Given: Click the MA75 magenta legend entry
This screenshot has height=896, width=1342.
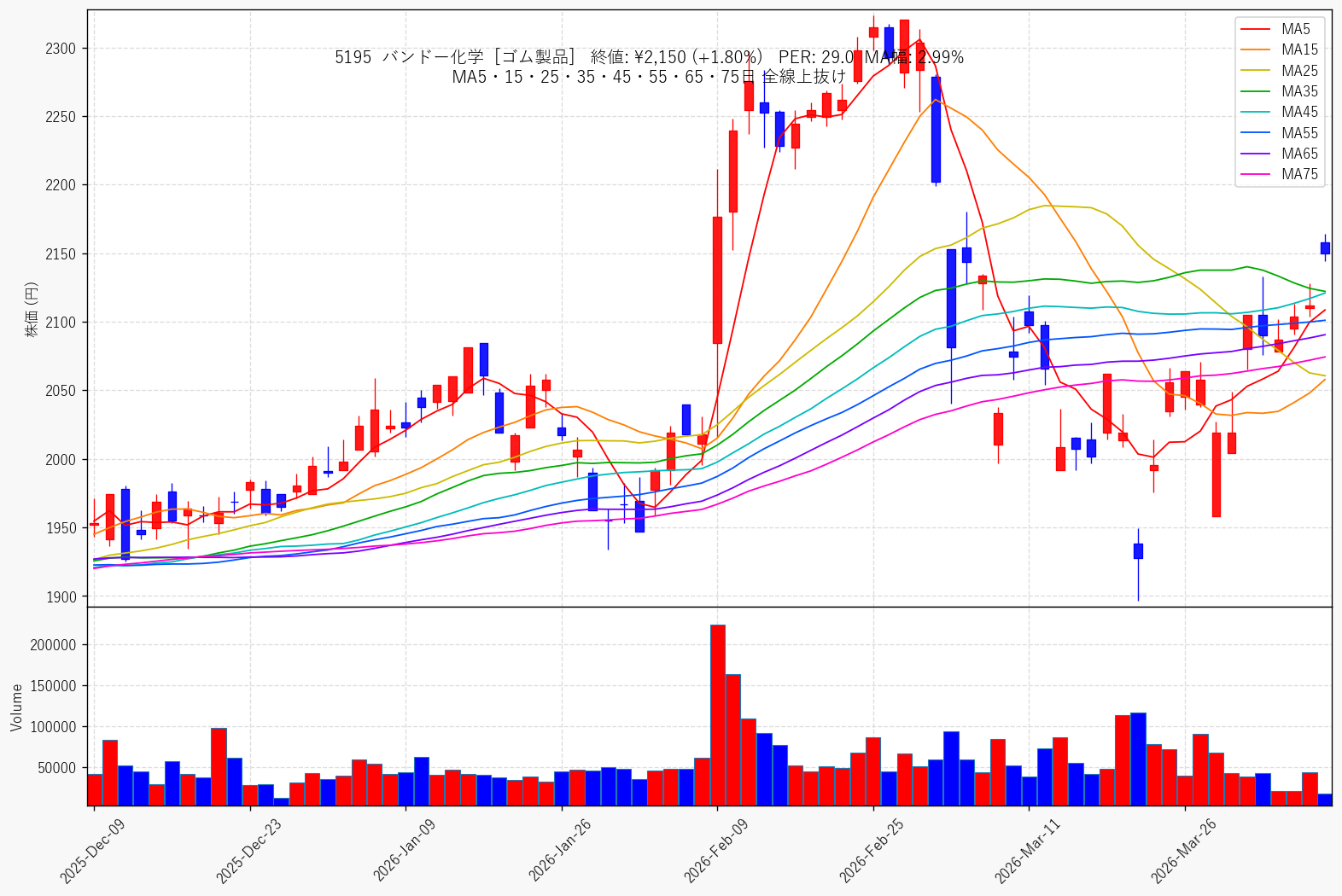Looking at the screenshot, I should click(1279, 174).
